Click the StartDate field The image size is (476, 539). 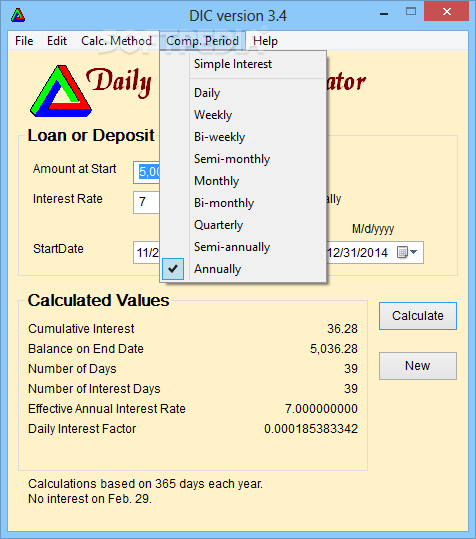point(147,252)
